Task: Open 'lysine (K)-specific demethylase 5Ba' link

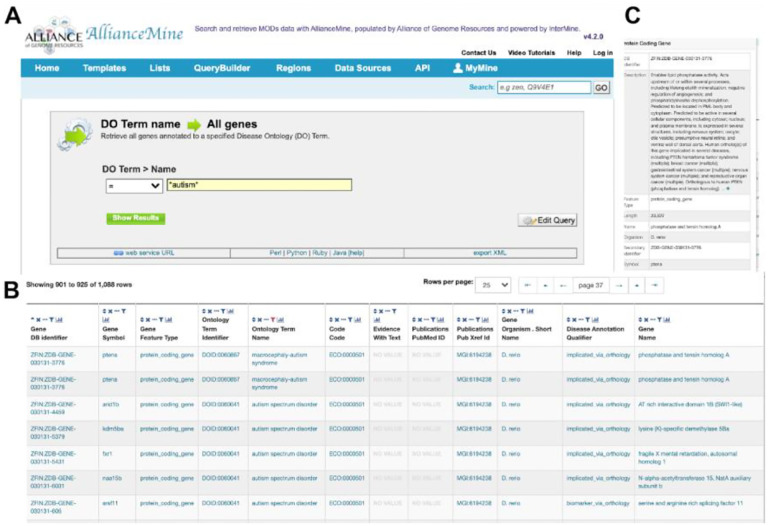Action: pos(684,429)
